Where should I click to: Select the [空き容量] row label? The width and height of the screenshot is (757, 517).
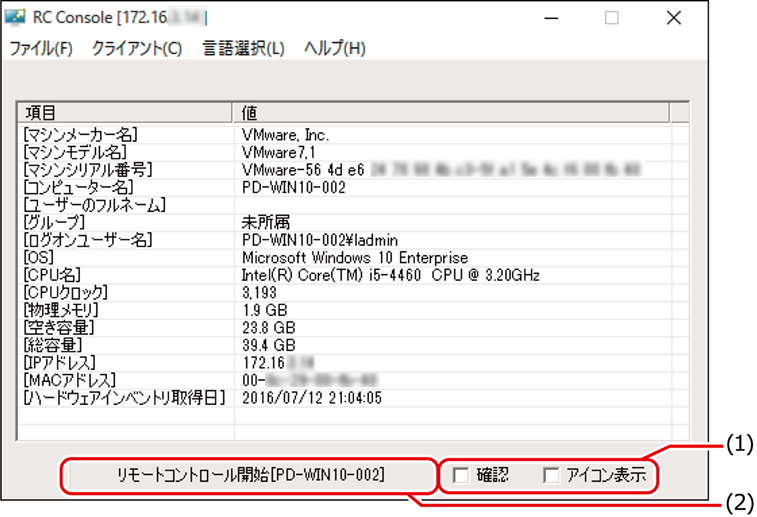click(59, 328)
